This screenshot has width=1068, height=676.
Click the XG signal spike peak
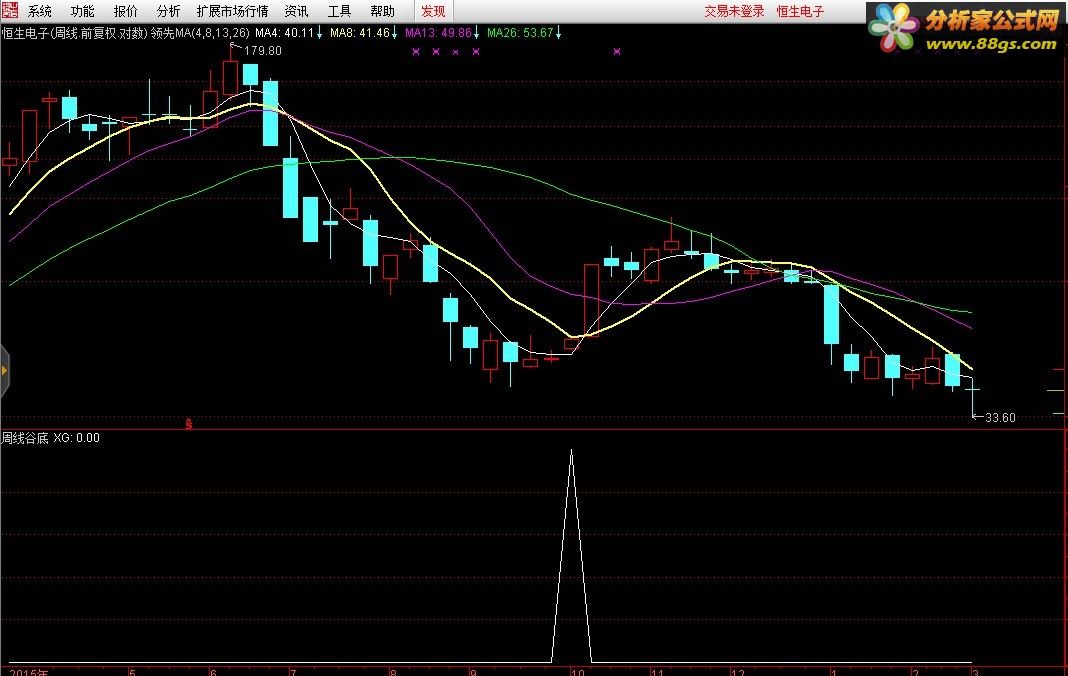[x=571, y=451]
